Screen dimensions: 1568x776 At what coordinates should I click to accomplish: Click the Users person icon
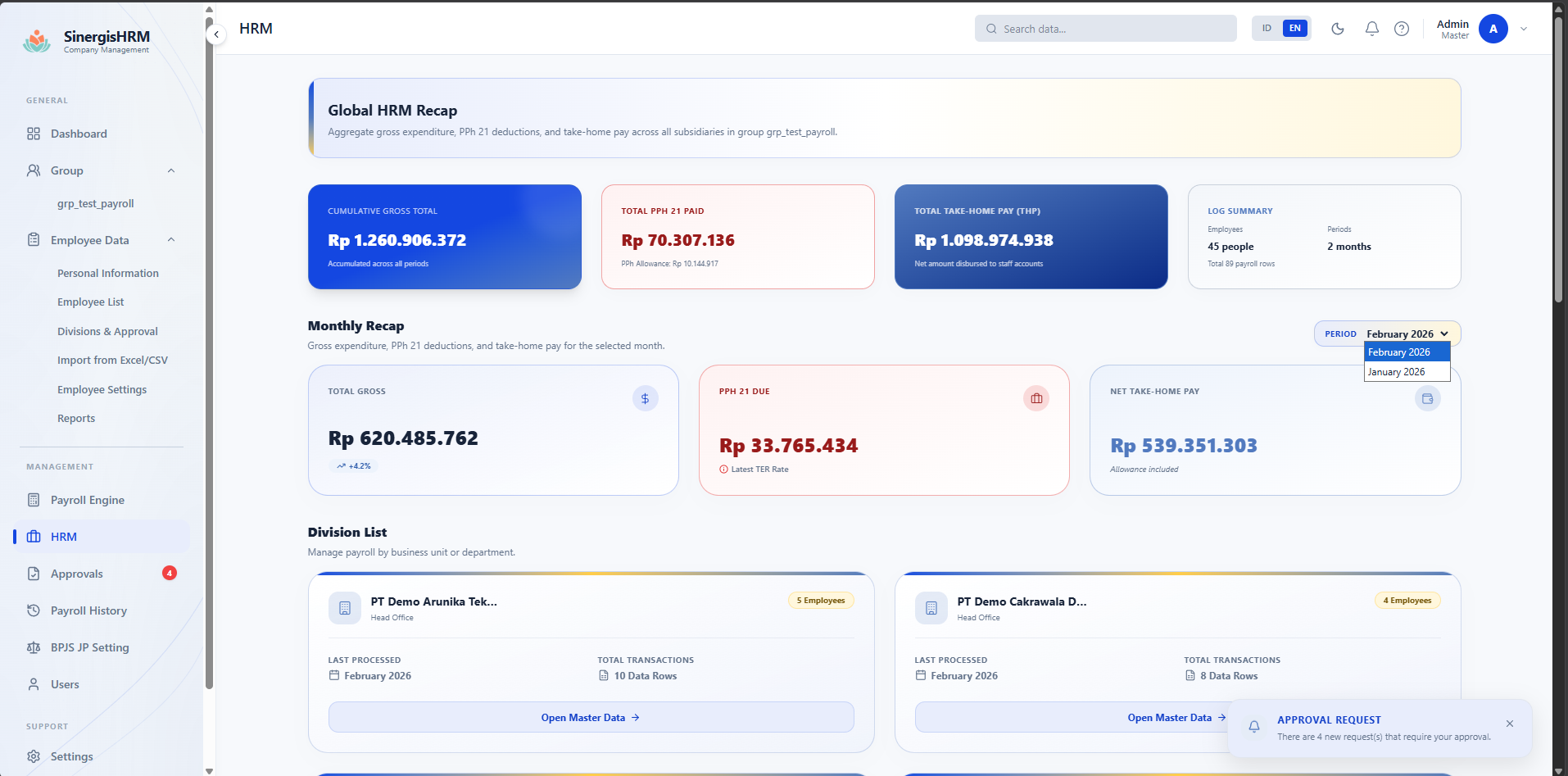point(34,684)
